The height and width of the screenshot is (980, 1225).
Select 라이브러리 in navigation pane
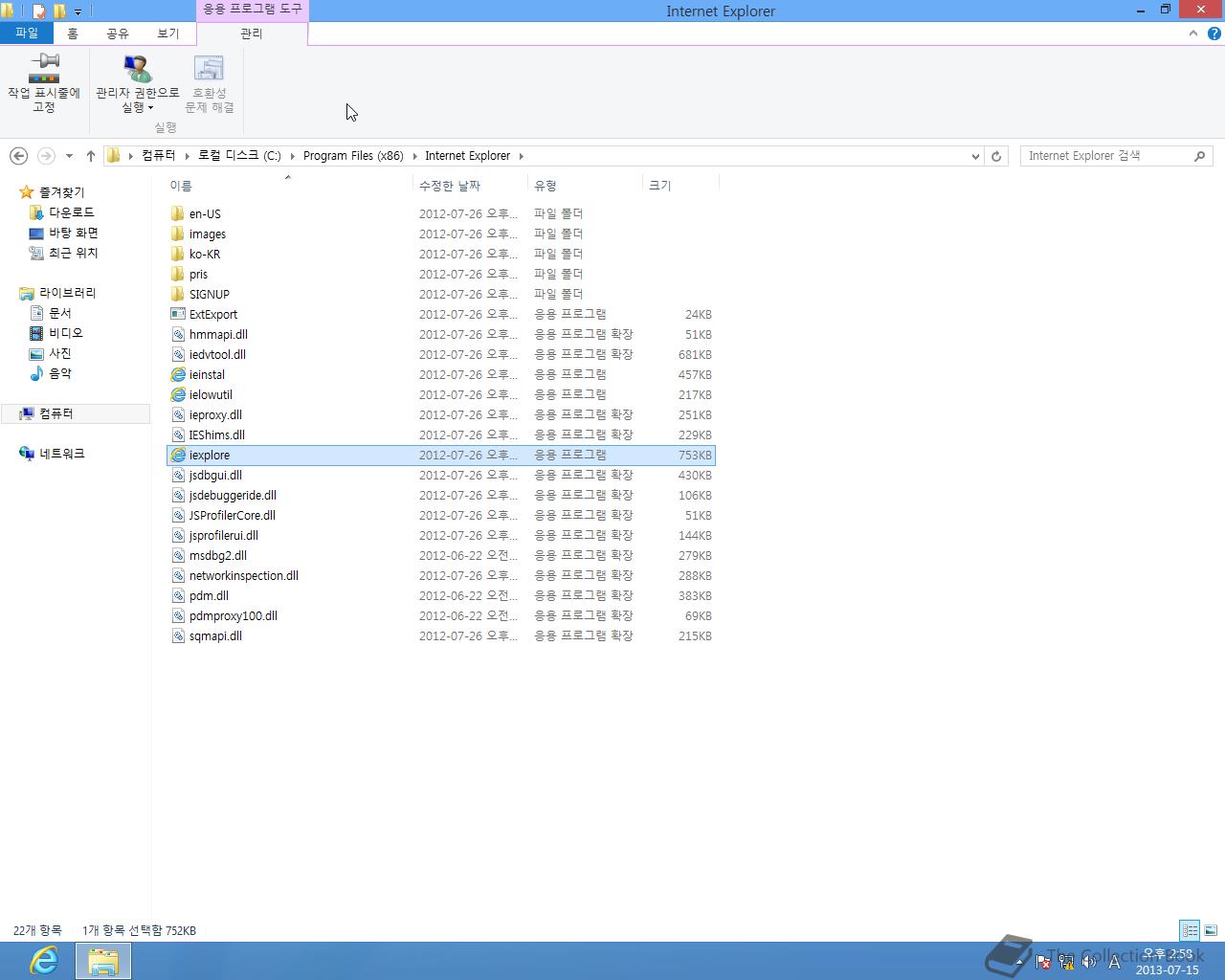(x=67, y=293)
